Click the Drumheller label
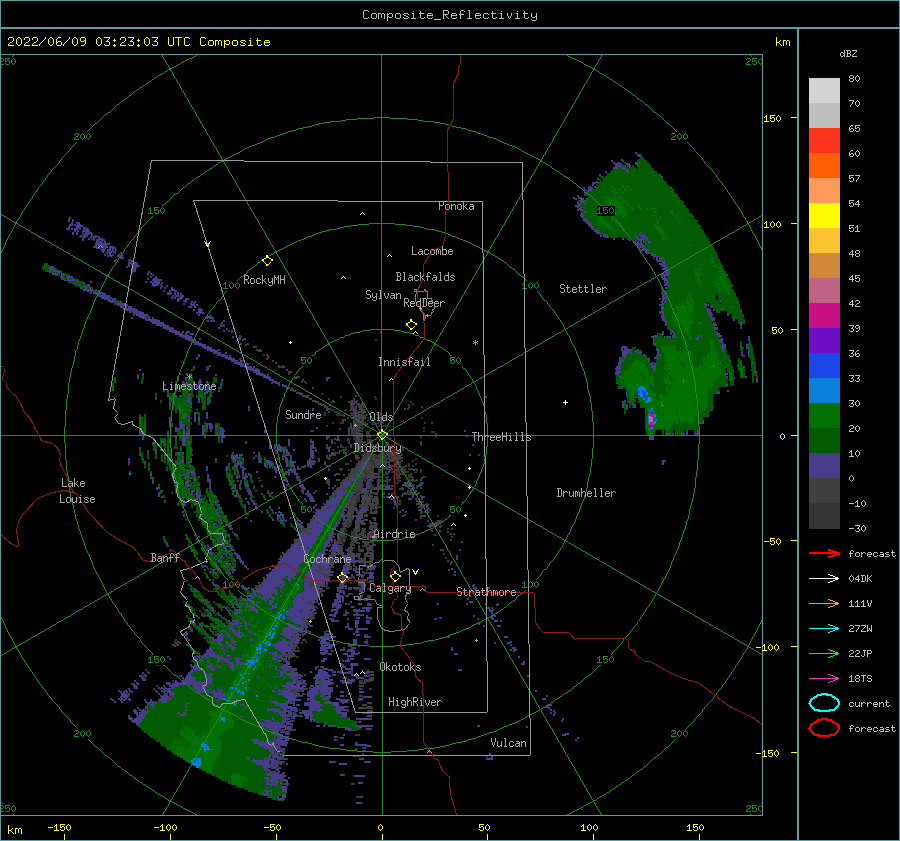900x841 pixels. [586, 493]
